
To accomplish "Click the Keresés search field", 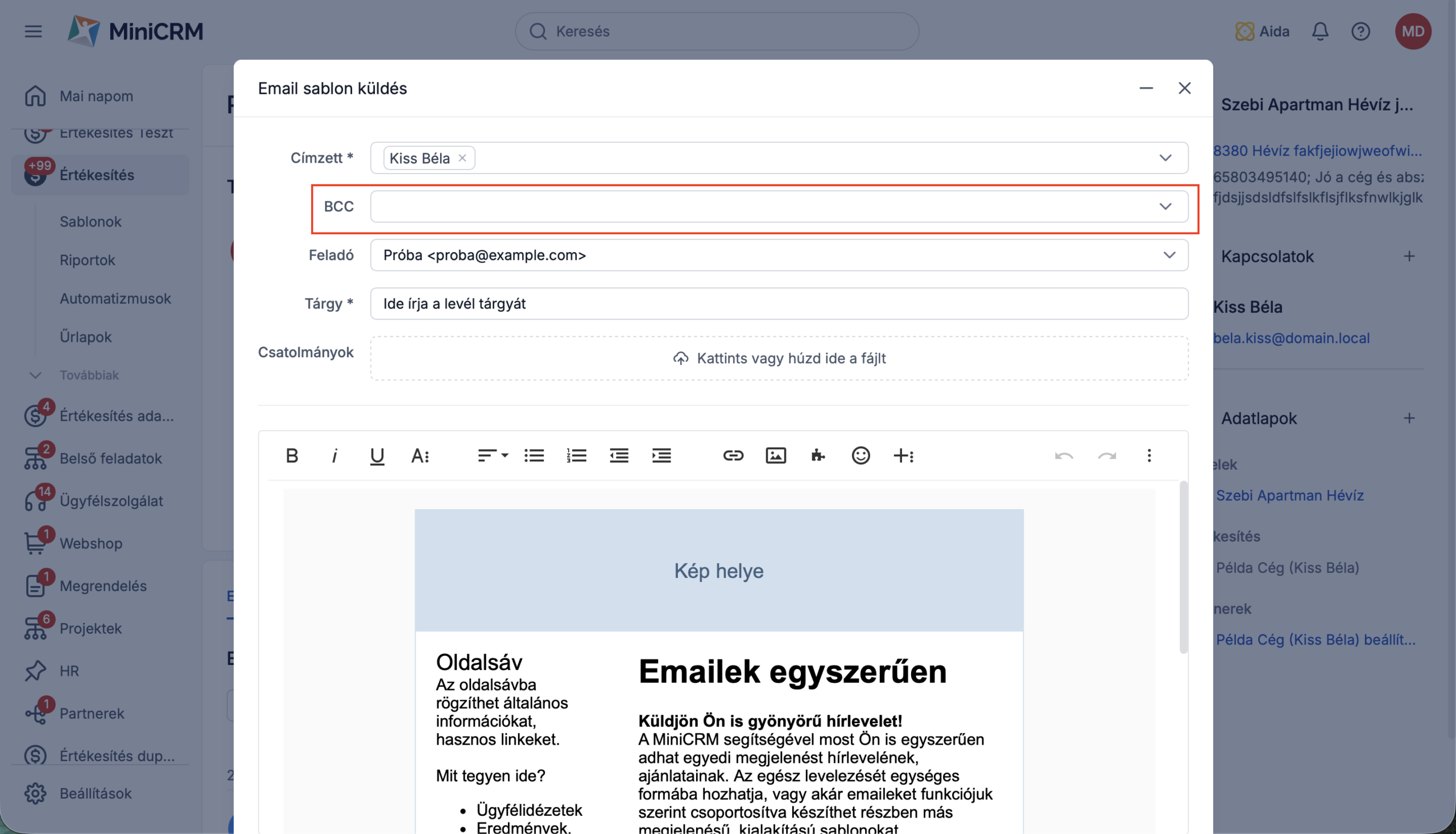I will (717, 31).
